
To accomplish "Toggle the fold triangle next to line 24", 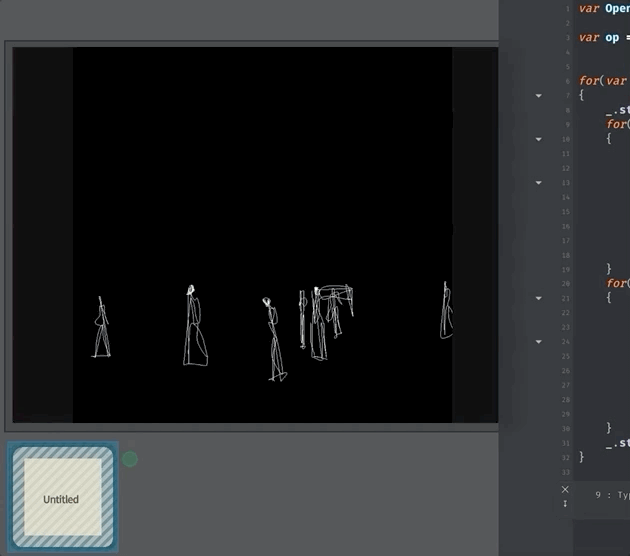I will 539,342.
